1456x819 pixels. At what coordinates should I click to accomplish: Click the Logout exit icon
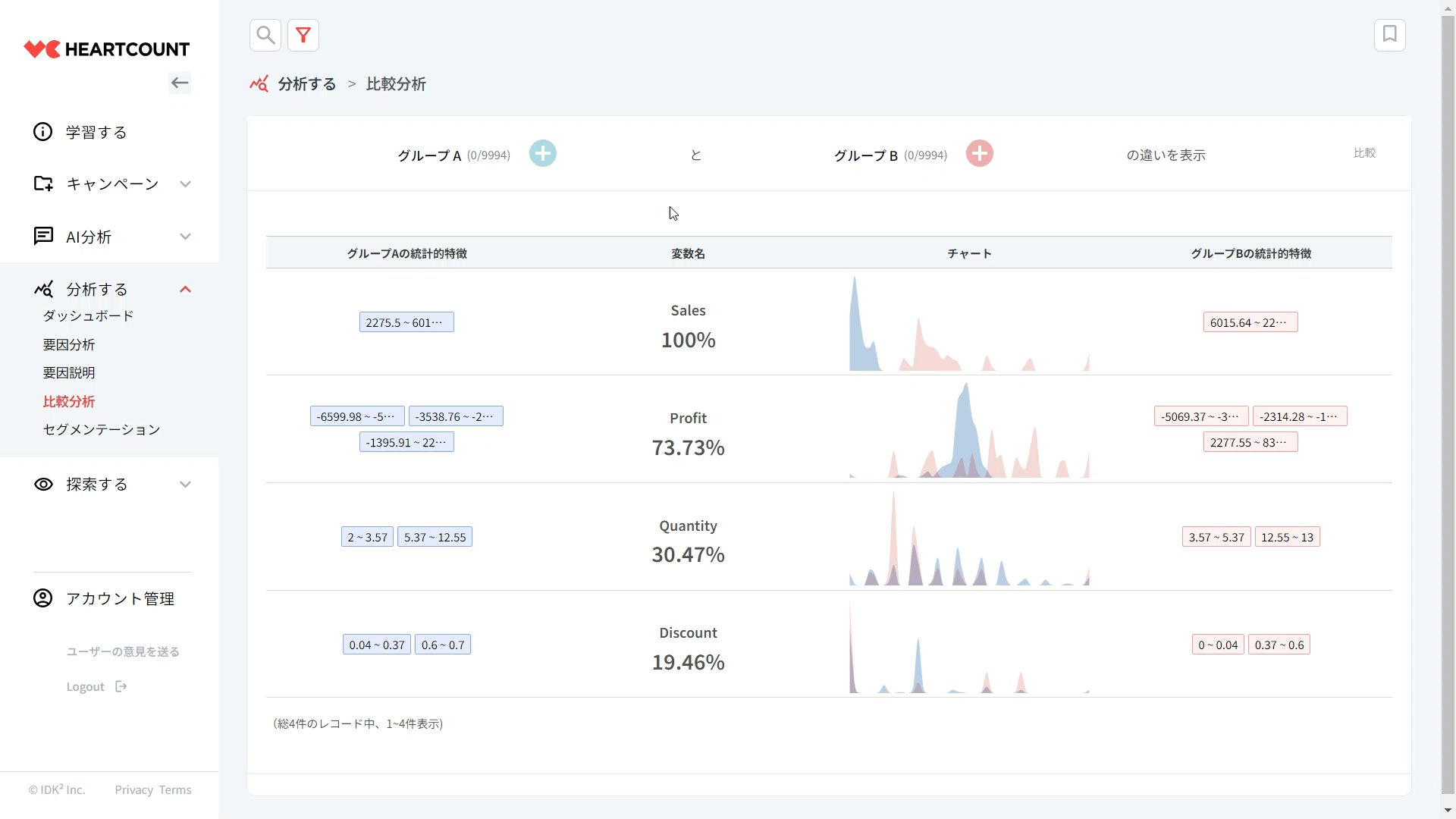click(121, 686)
